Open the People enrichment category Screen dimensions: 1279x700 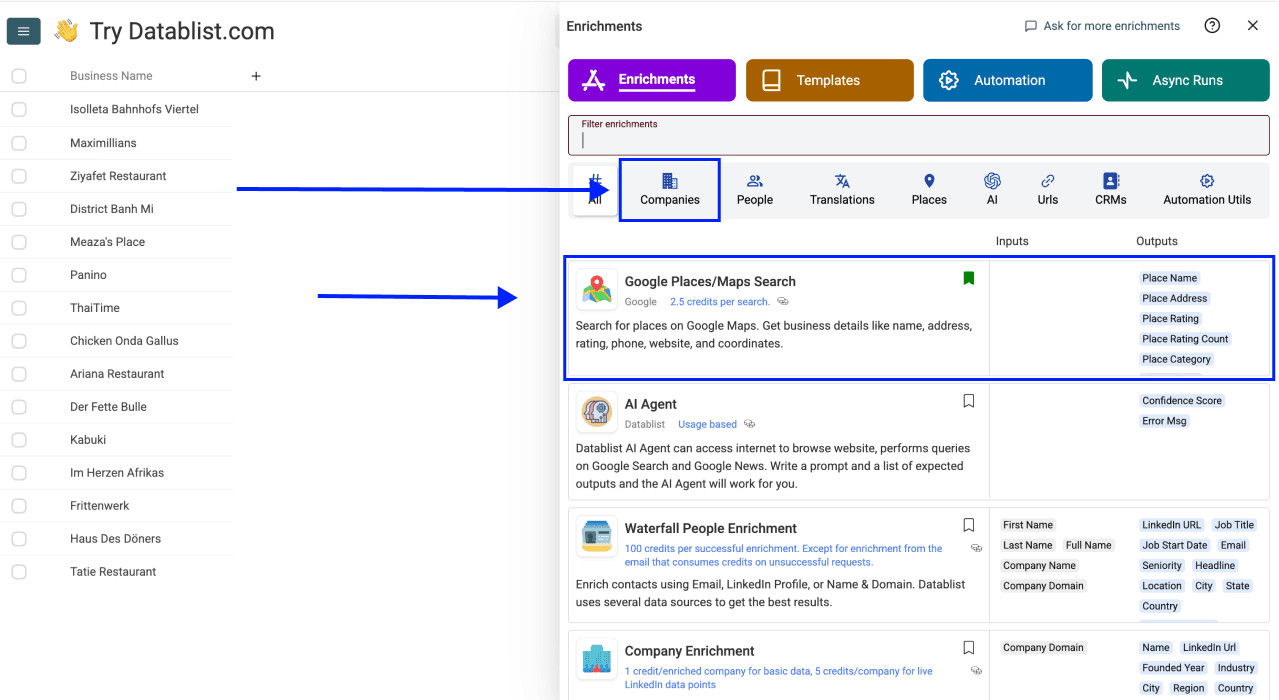(755, 189)
